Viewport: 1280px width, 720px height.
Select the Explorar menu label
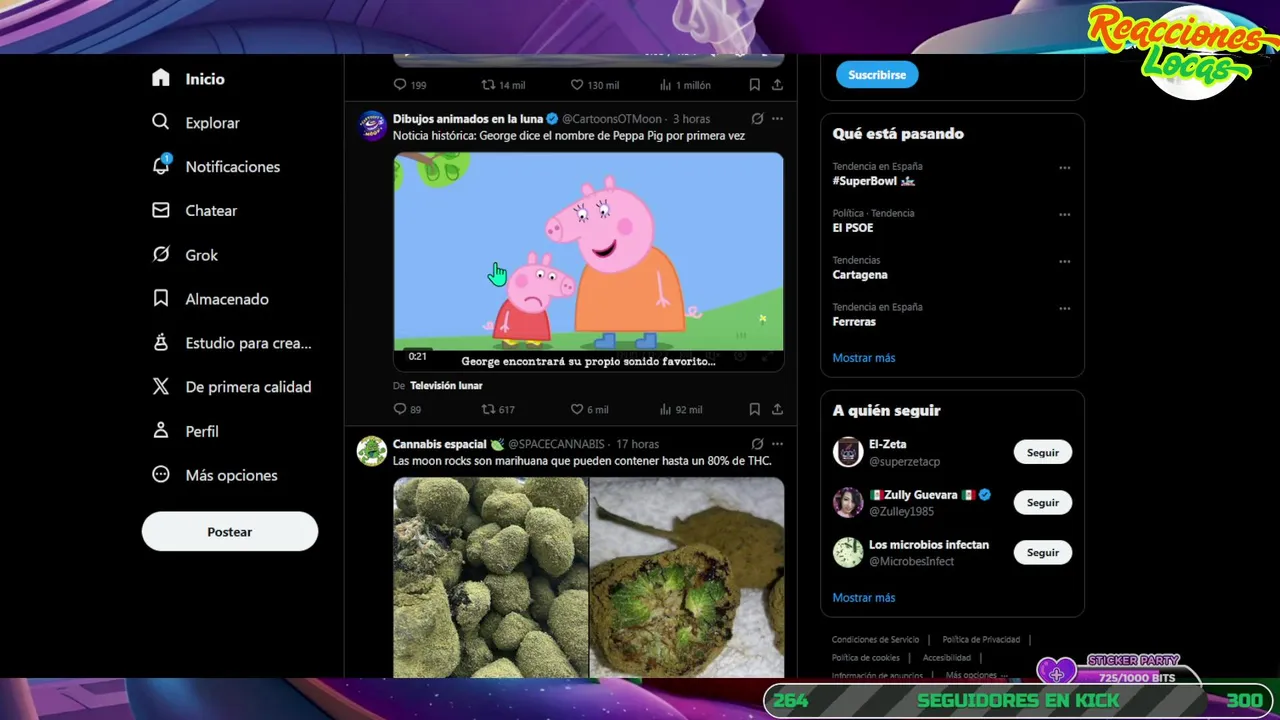point(212,123)
